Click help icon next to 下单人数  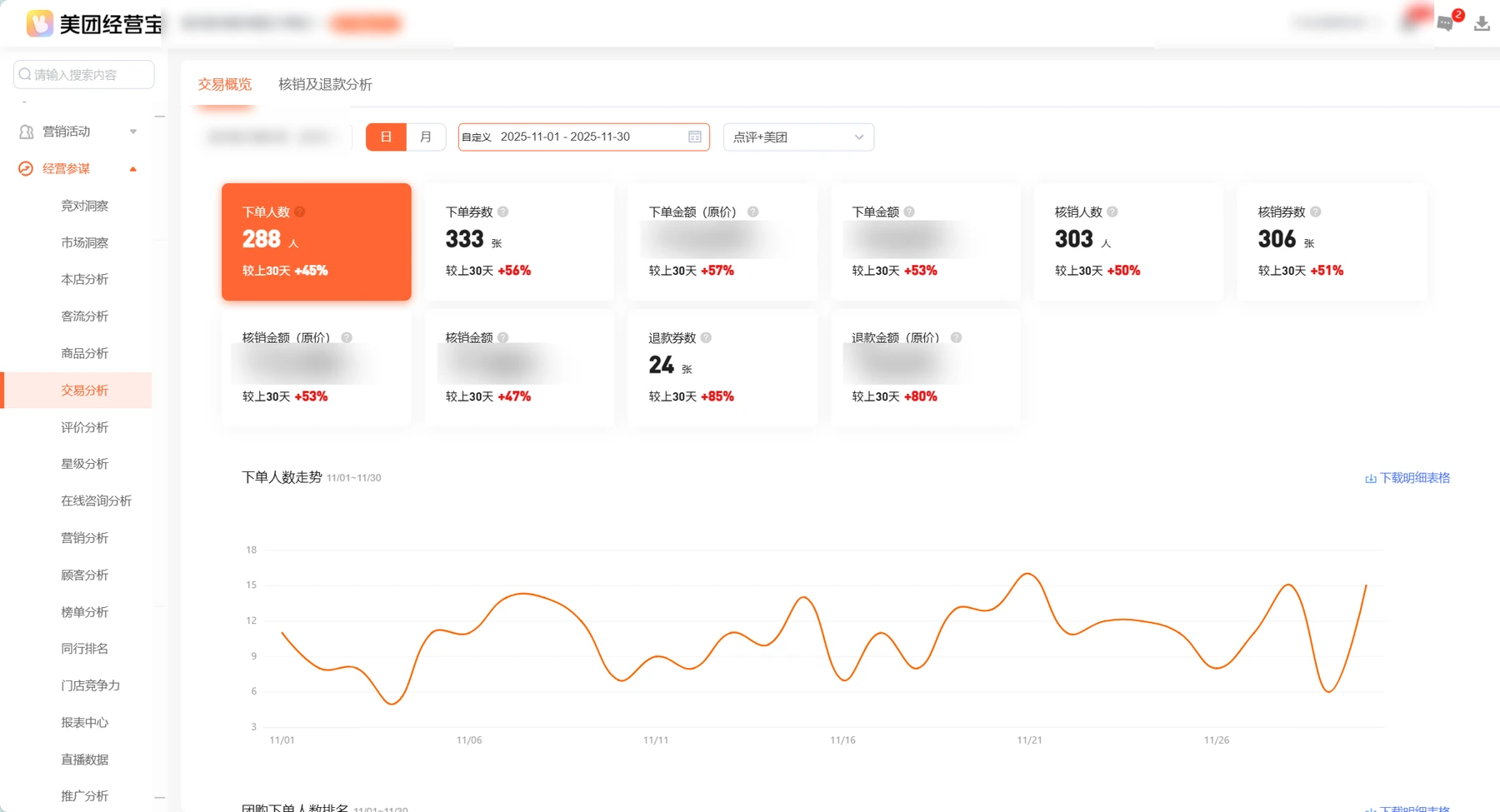pyautogui.click(x=299, y=212)
